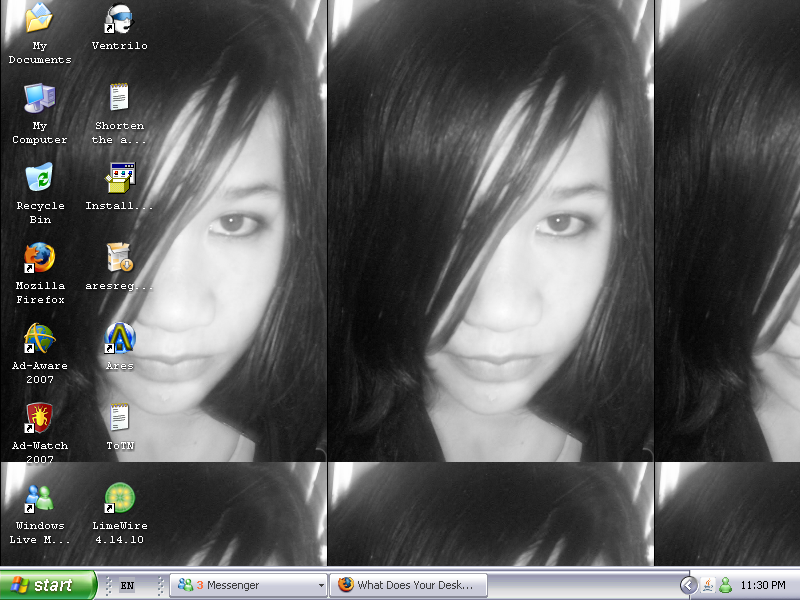Screen dimensions: 800x600
Task: Open the aresreg file
Action: coord(119,258)
